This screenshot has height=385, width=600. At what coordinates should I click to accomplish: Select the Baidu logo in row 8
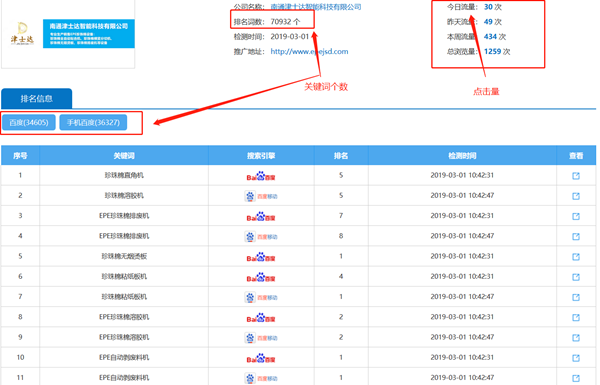[261, 318]
